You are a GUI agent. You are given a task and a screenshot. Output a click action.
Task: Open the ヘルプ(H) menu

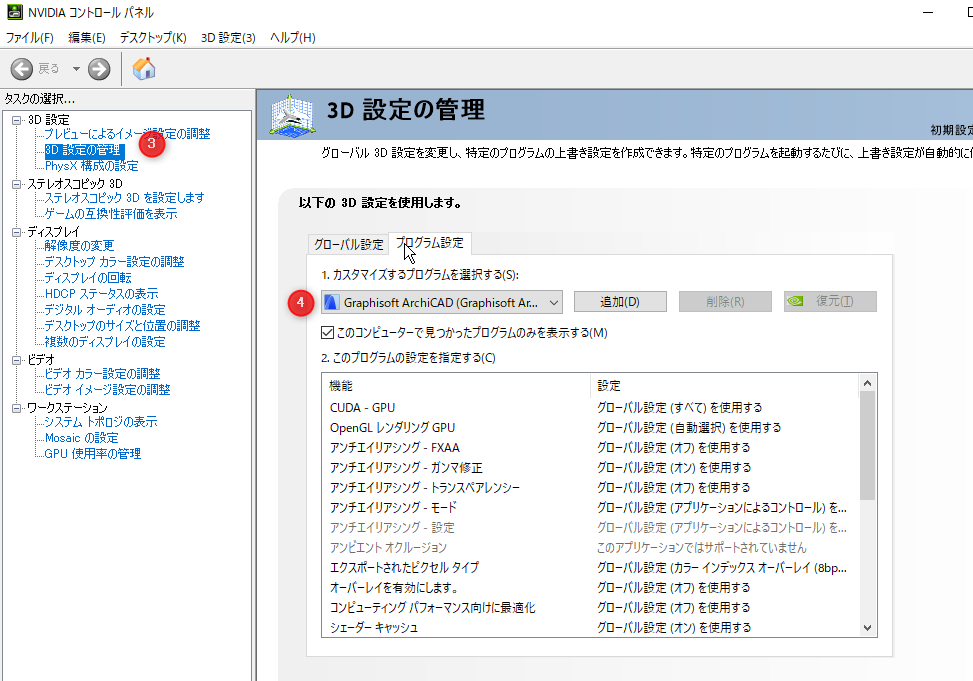tap(293, 38)
